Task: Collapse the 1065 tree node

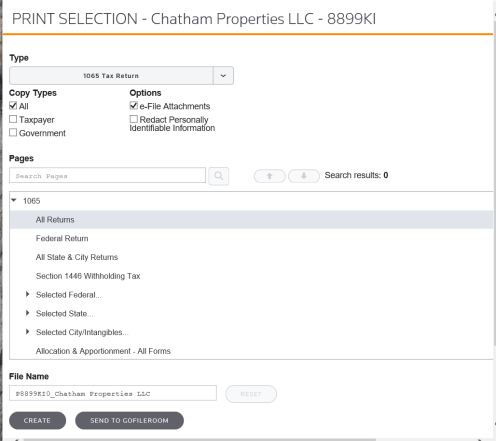Action: (14, 200)
